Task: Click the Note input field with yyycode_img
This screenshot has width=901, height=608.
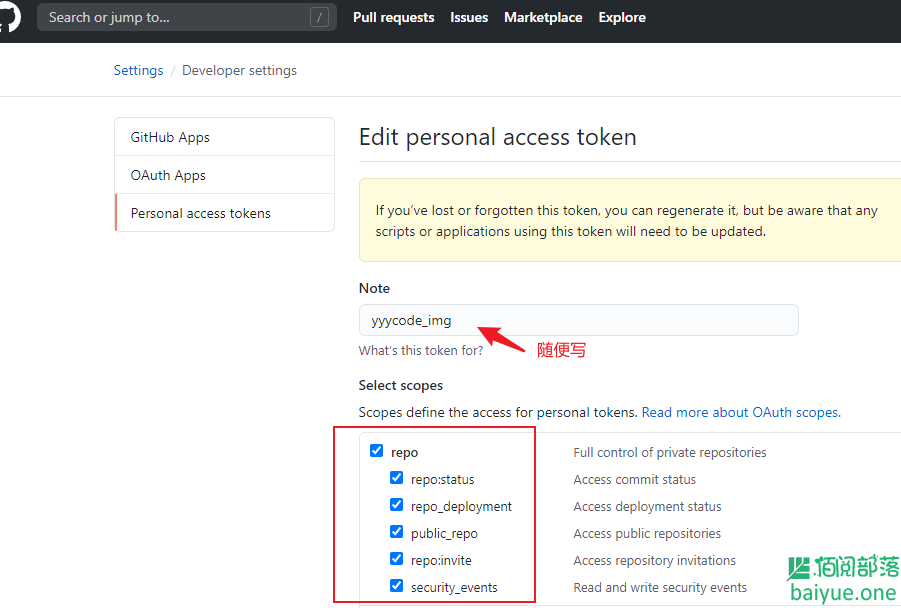Action: tap(579, 320)
